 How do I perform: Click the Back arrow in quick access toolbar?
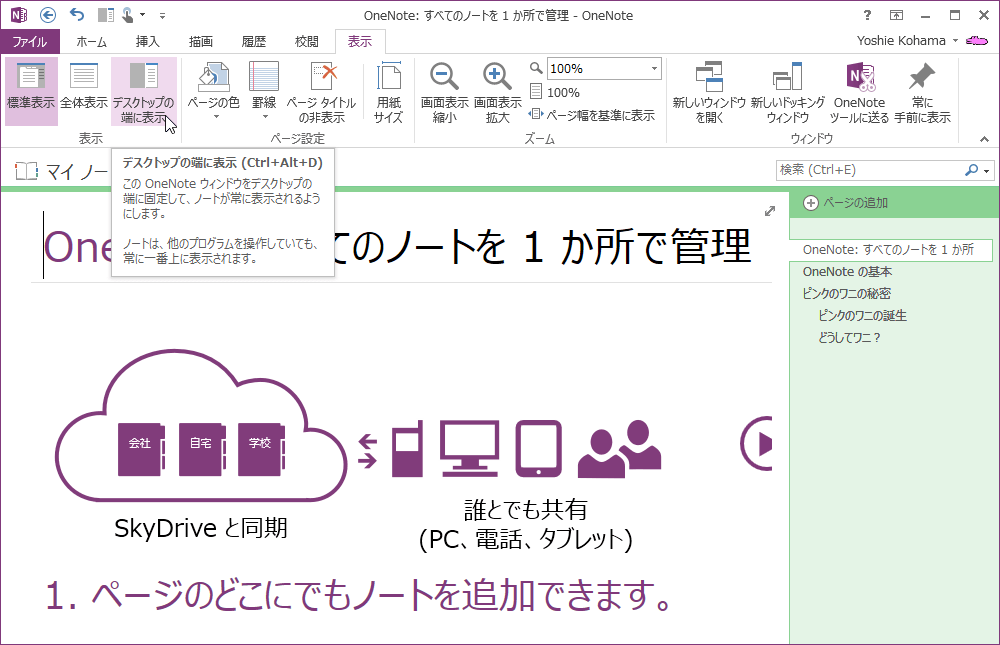tap(48, 15)
